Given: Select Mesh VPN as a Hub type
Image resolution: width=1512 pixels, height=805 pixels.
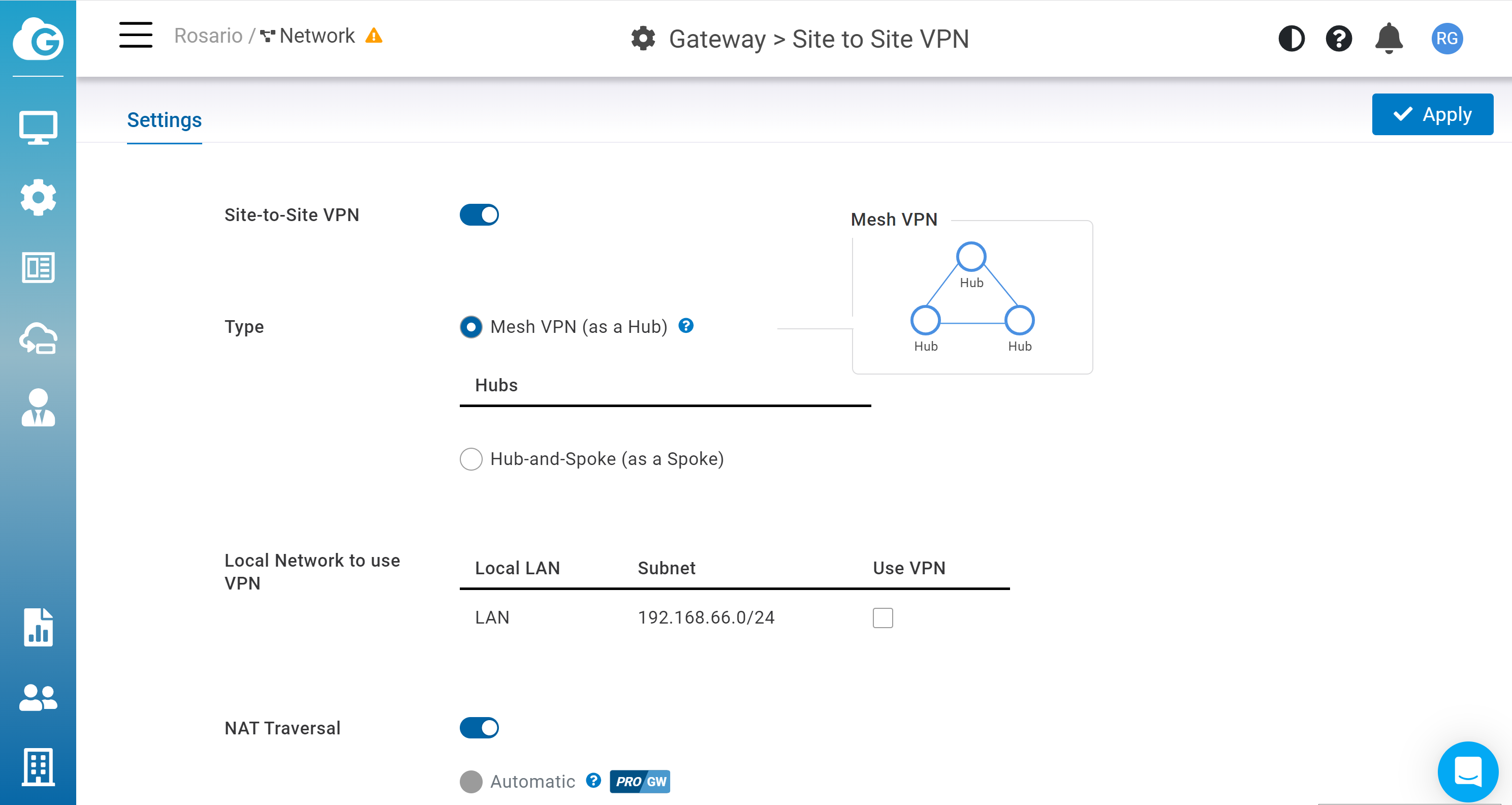Looking at the screenshot, I should click(471, 327).
